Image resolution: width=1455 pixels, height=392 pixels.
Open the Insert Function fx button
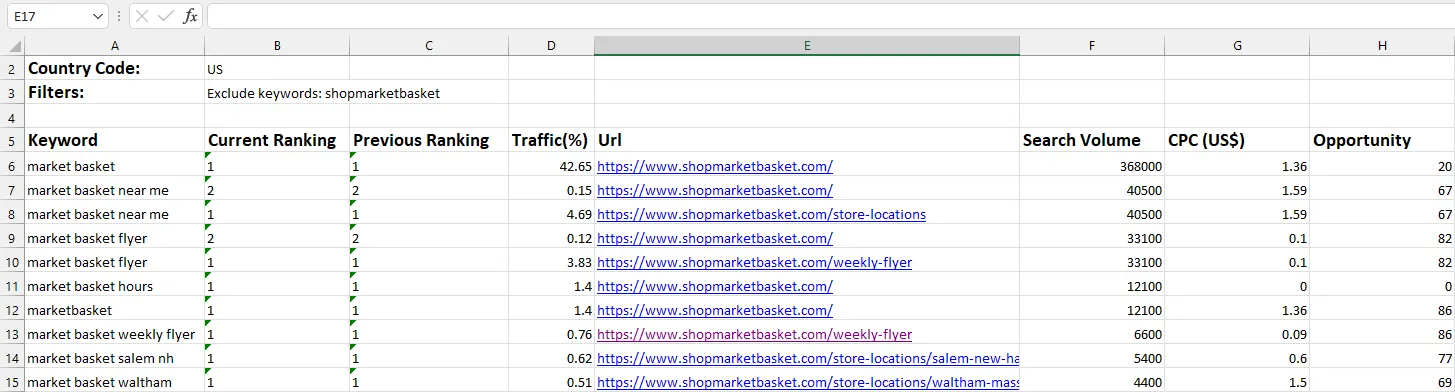[190, 17]
